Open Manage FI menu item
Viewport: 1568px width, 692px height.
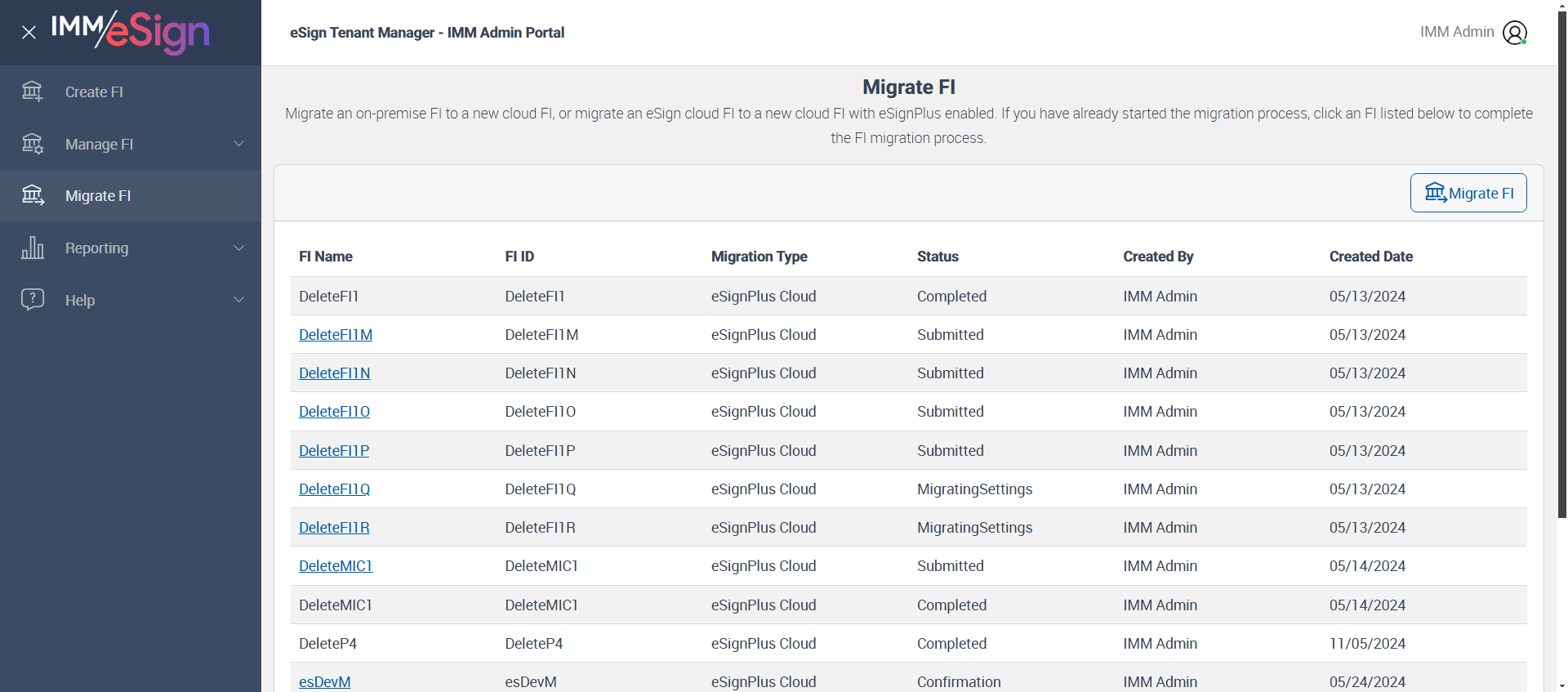(x=131, y=144)
